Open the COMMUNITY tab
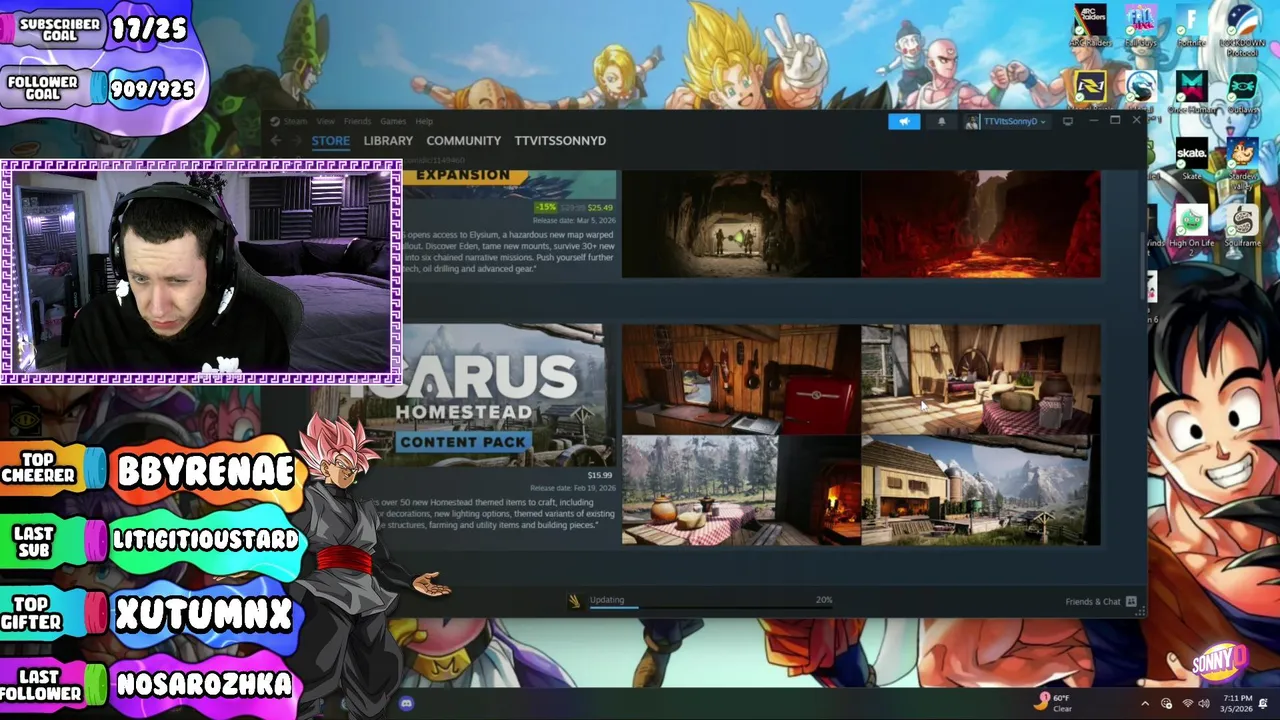 tap(463, 141)
